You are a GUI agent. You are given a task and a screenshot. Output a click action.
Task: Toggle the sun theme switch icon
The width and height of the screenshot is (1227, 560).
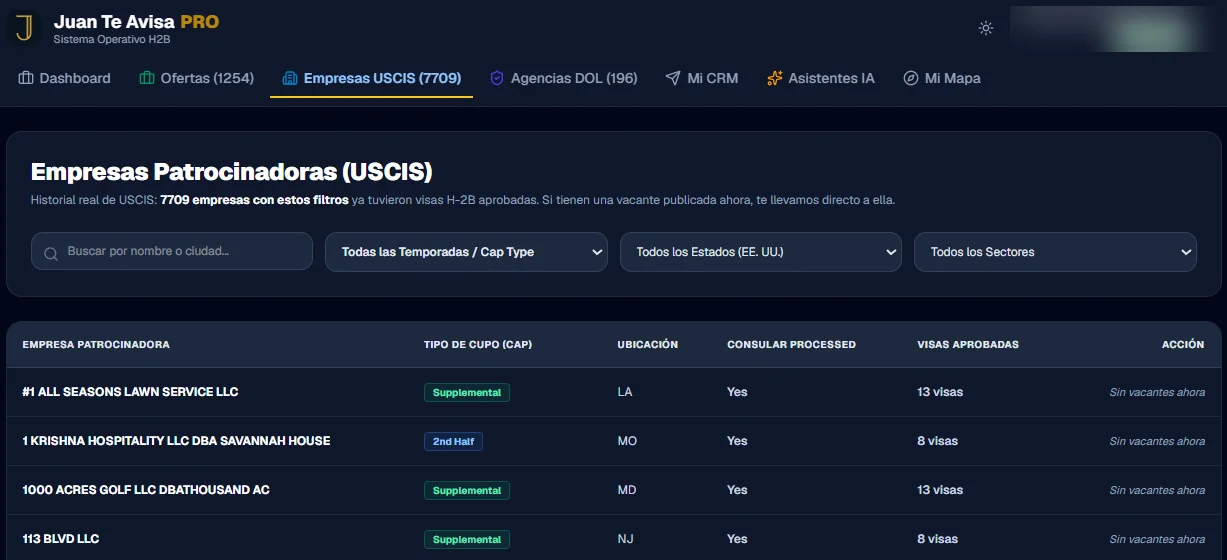point(986,28)
